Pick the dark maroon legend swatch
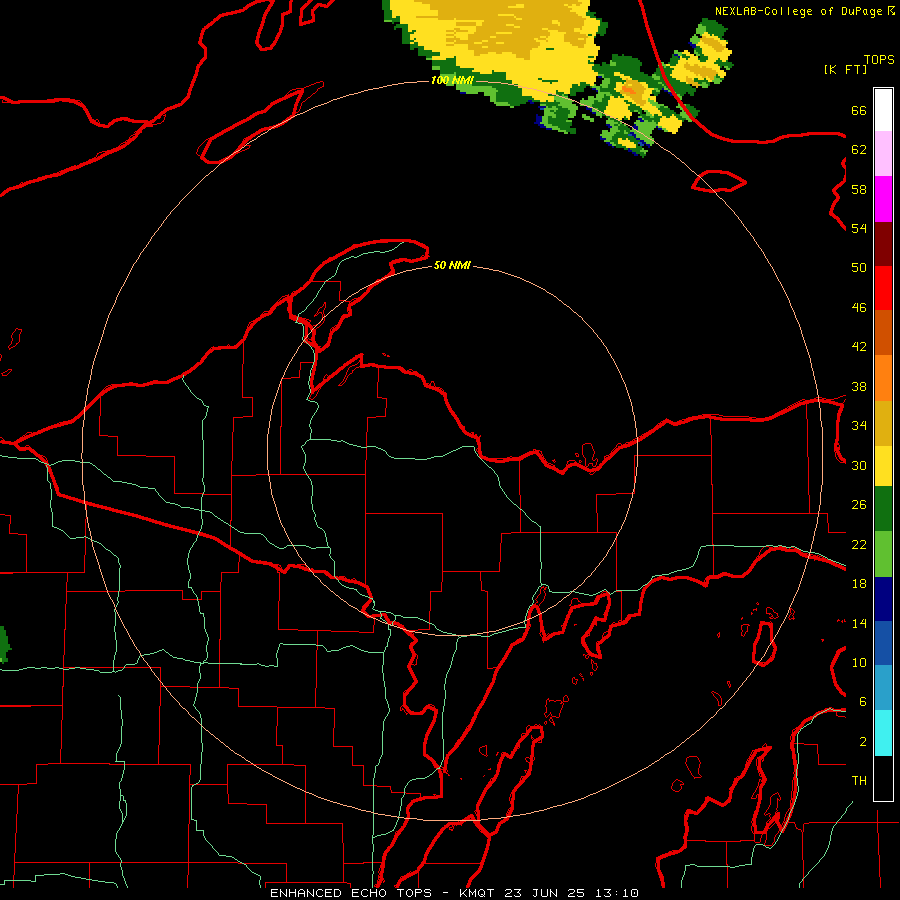The image size is (900, 900). coord(883,243)
